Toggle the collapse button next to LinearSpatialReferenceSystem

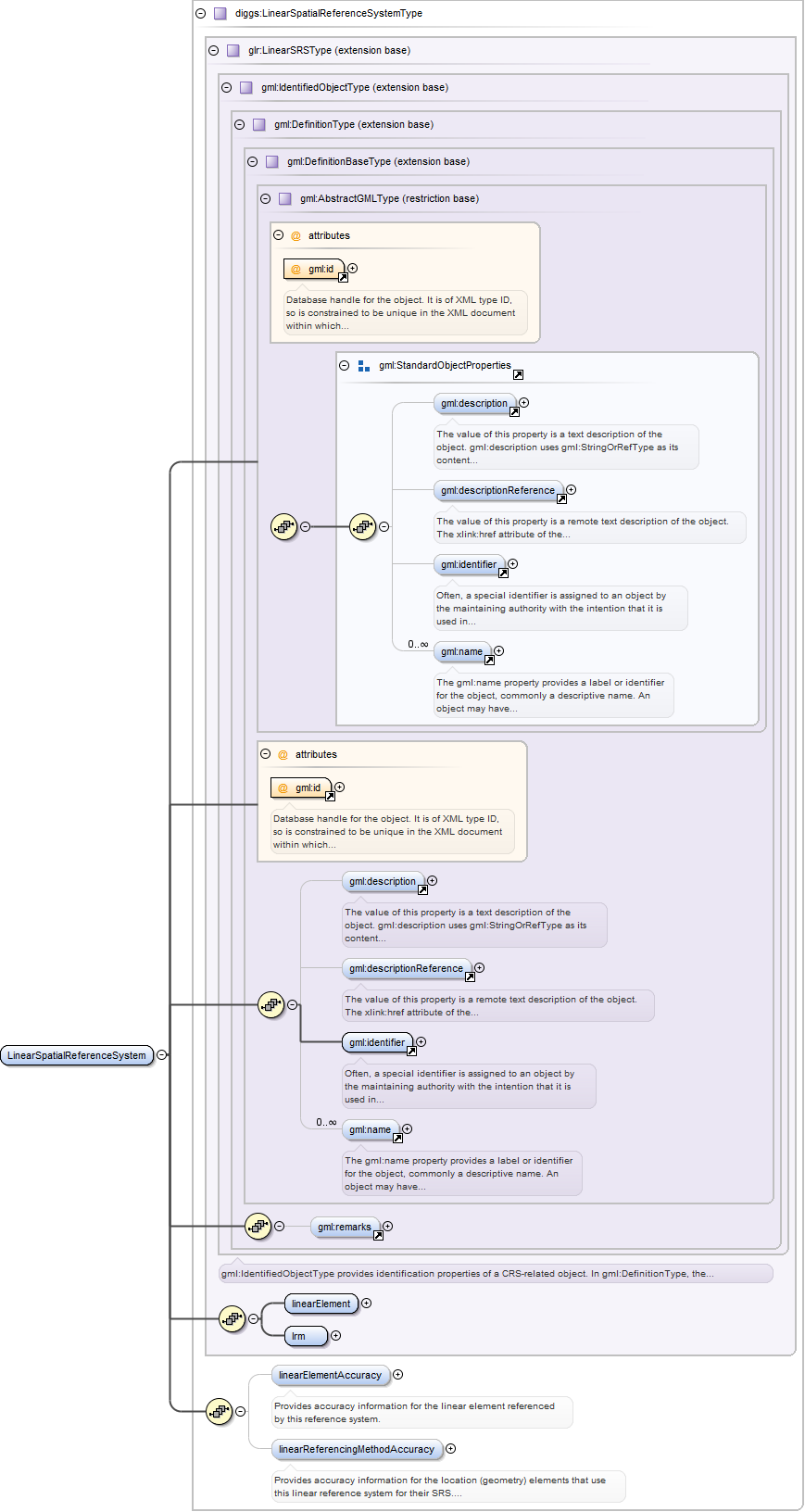click(x=162, y=1055)
